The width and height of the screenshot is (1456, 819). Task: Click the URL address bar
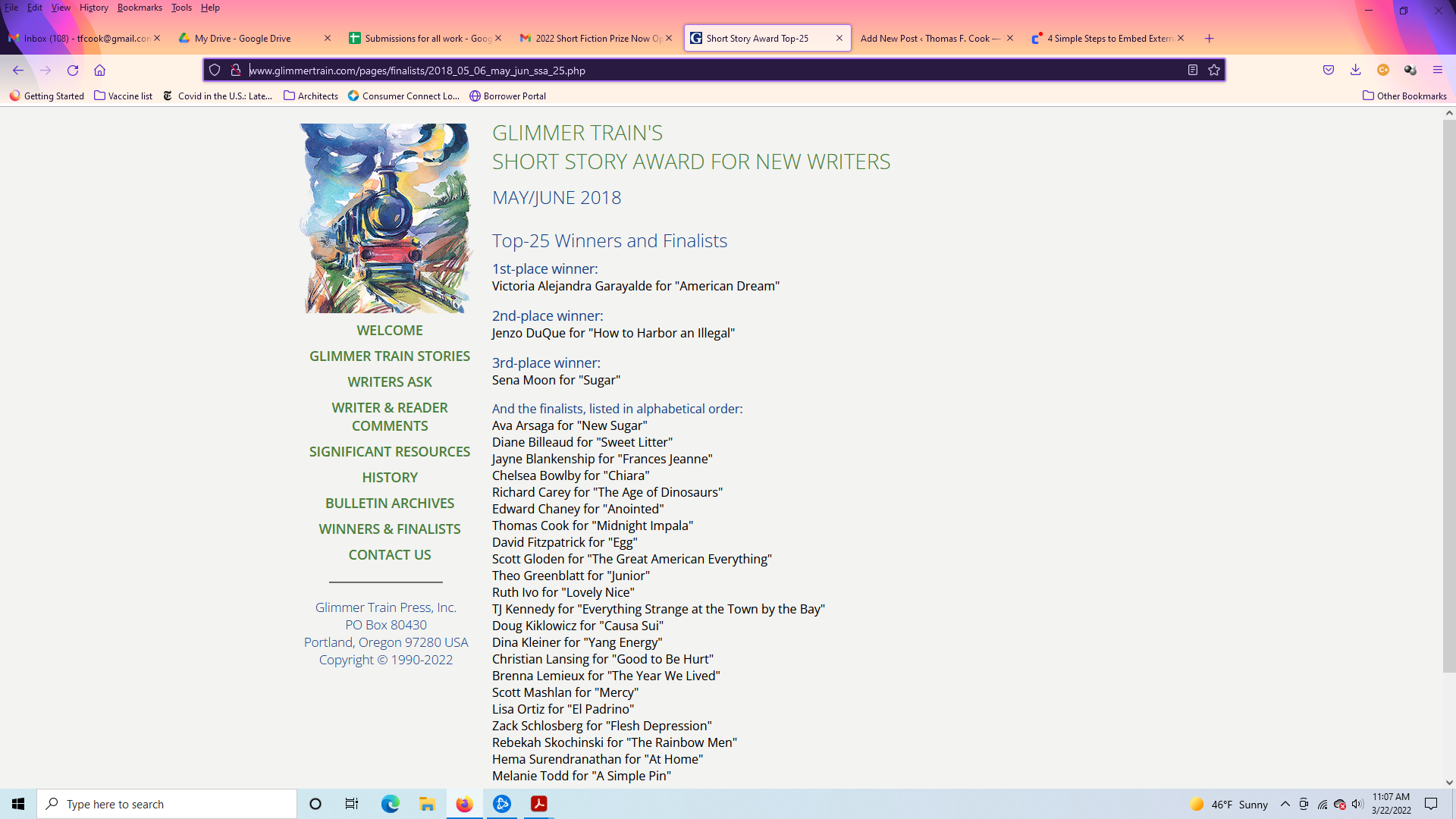click(x=713, y=70)
